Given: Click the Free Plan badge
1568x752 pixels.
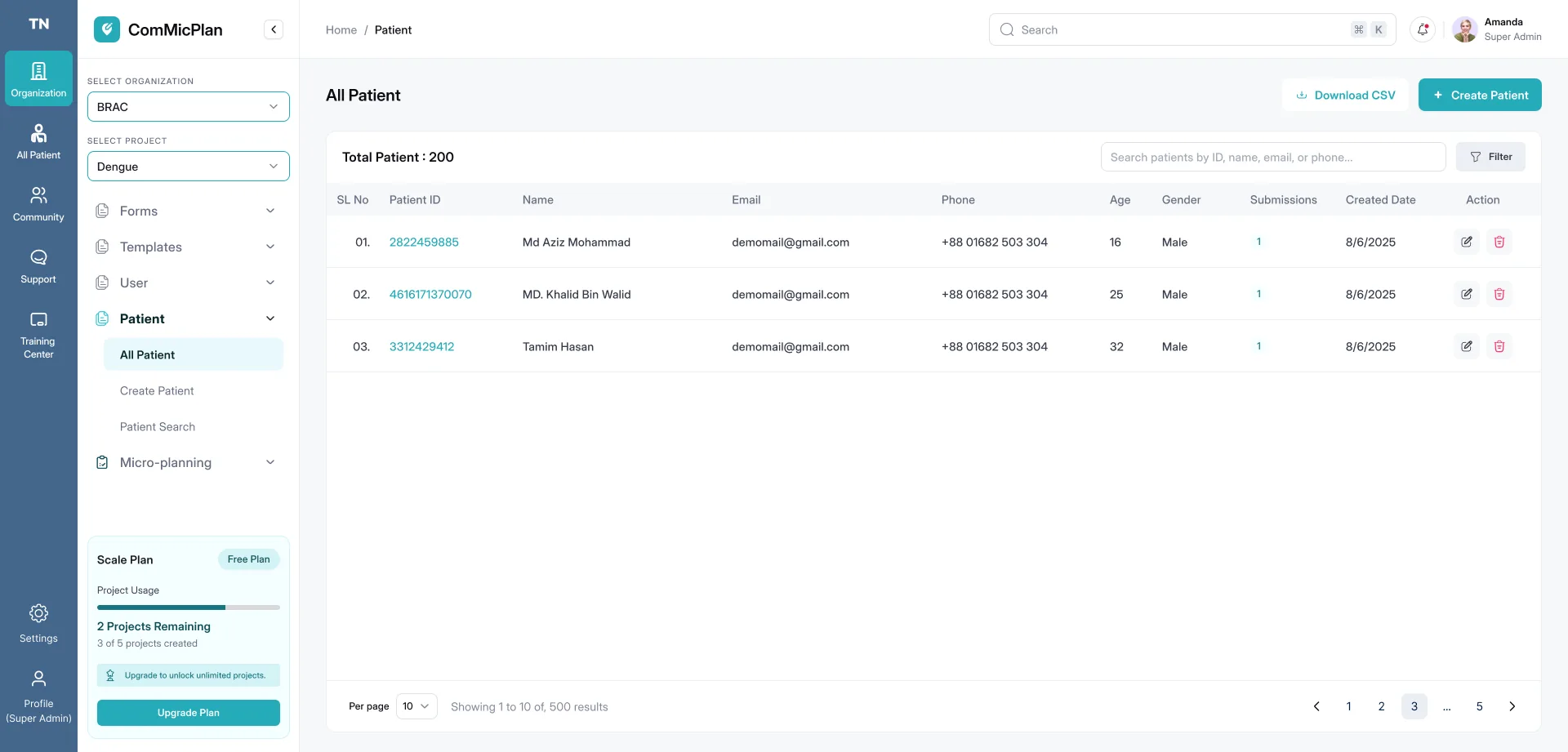Looking at the screenshot, I should 249,559.
